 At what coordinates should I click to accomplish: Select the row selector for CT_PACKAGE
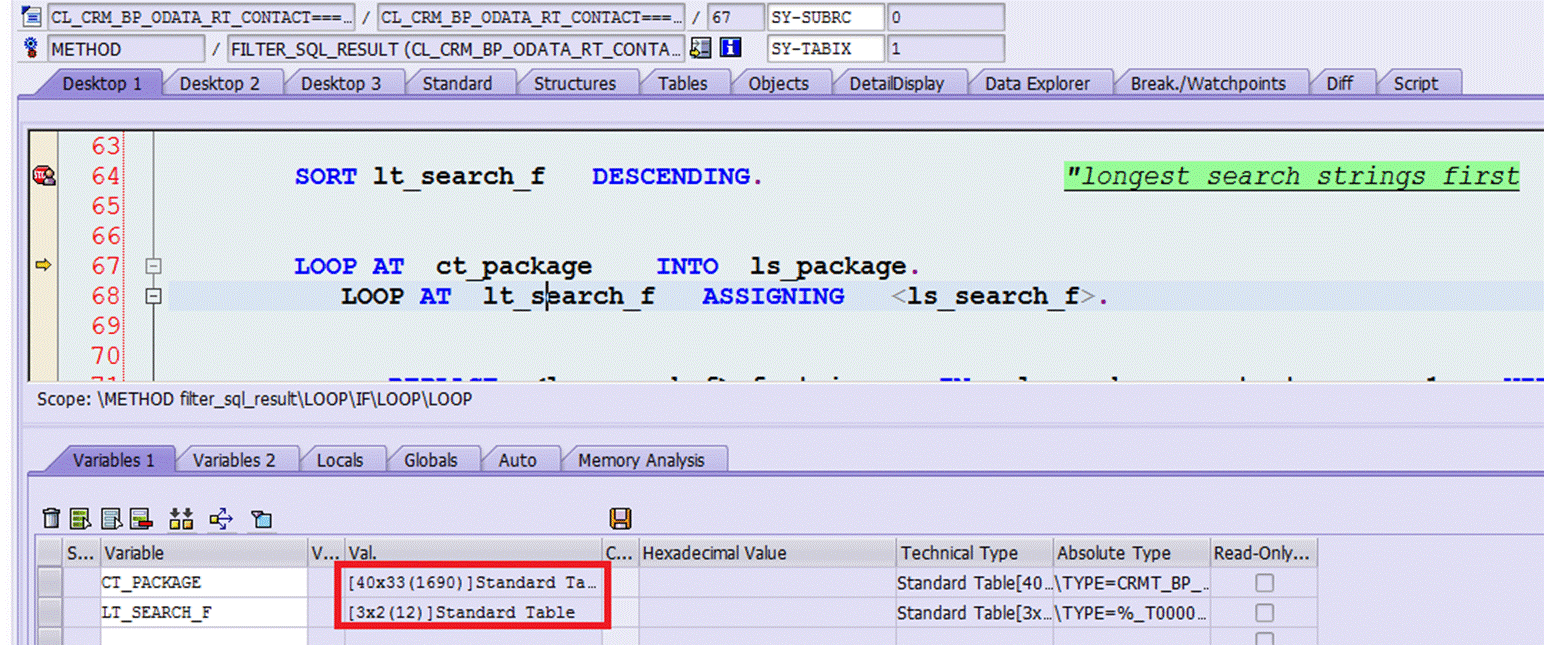(x=50, y=582)
